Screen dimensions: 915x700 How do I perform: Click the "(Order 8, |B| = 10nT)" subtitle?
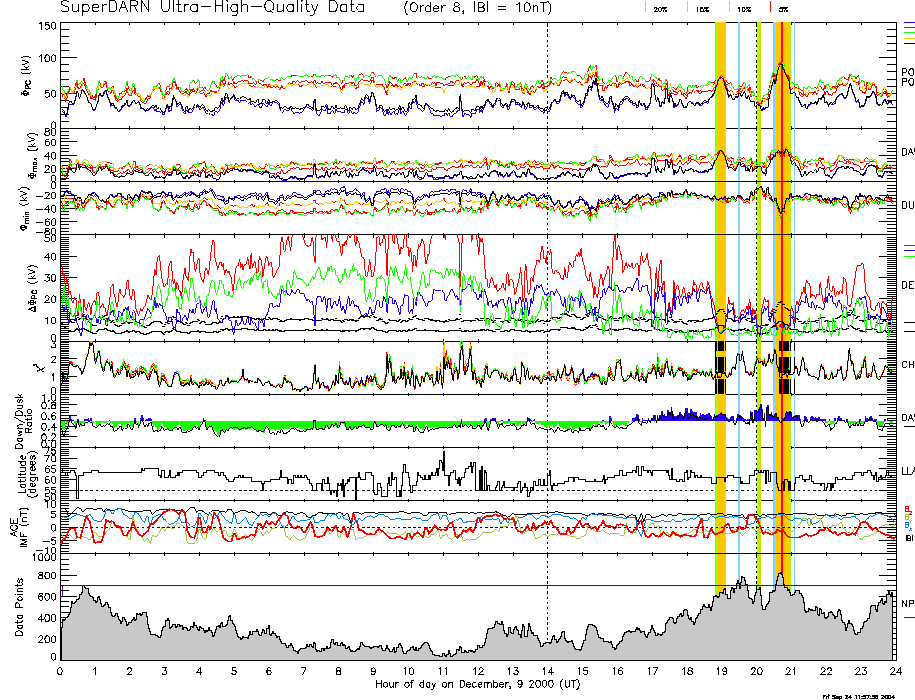coord(477,8)
